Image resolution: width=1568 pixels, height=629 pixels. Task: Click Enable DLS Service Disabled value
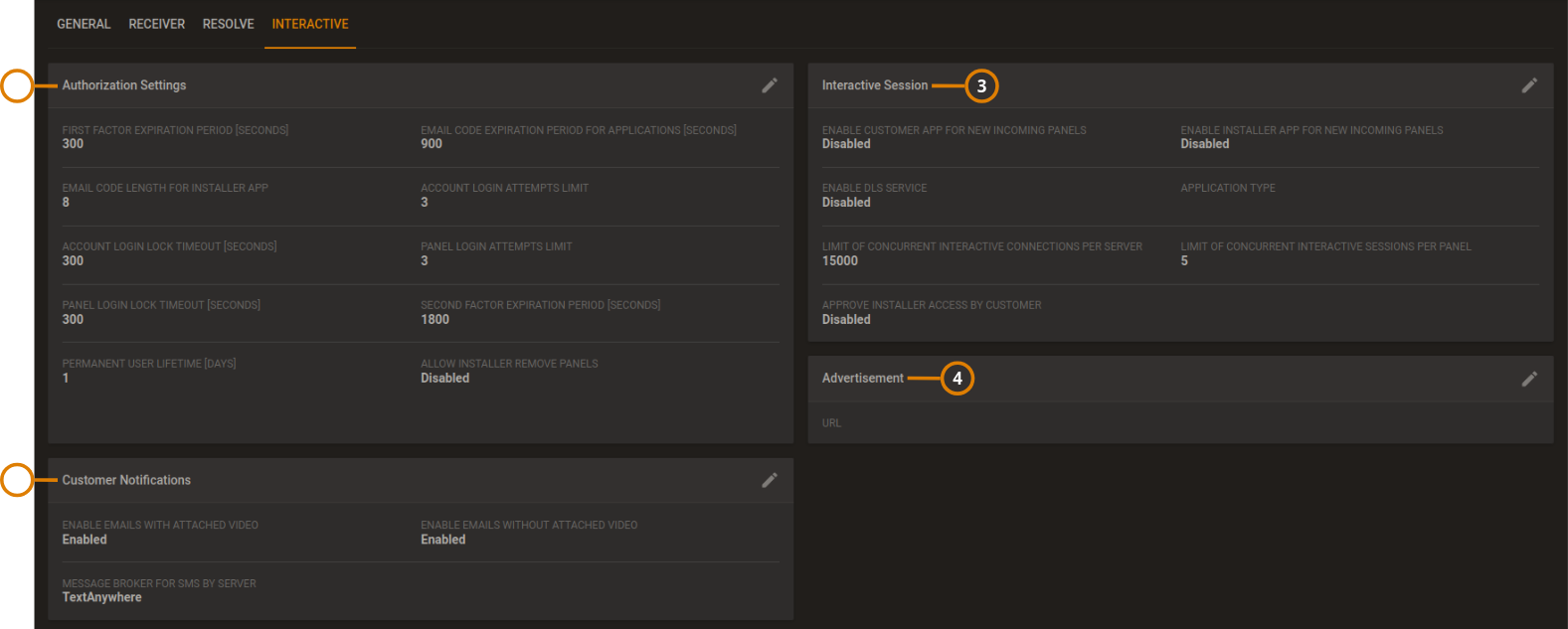tap(846, 203)
